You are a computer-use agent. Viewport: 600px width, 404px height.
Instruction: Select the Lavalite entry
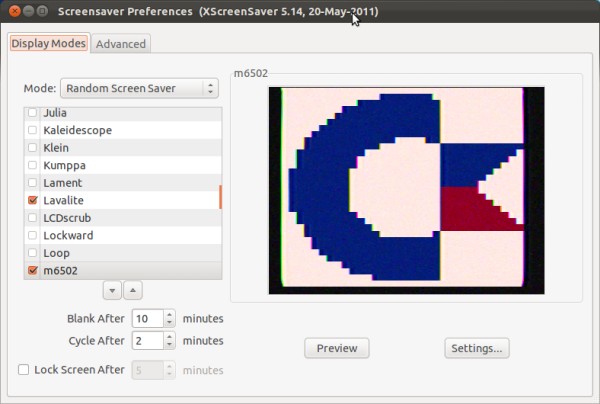coord(122,200)
